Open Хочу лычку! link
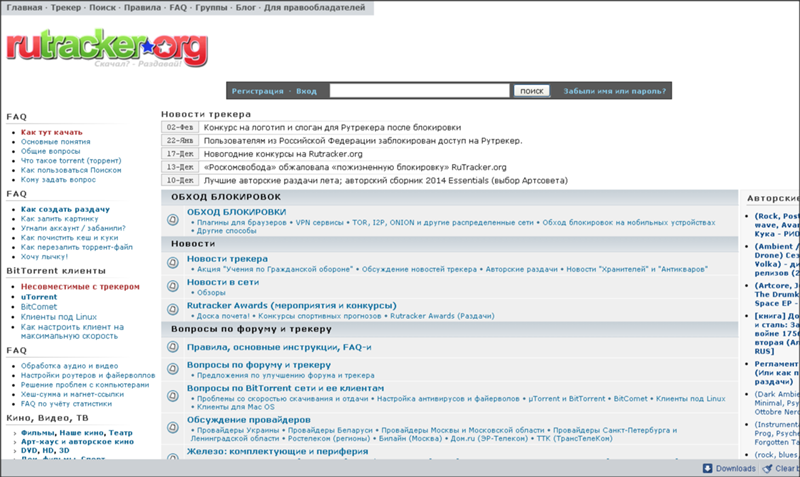Screen dimensions: 800x477 (x=44, y=257)
